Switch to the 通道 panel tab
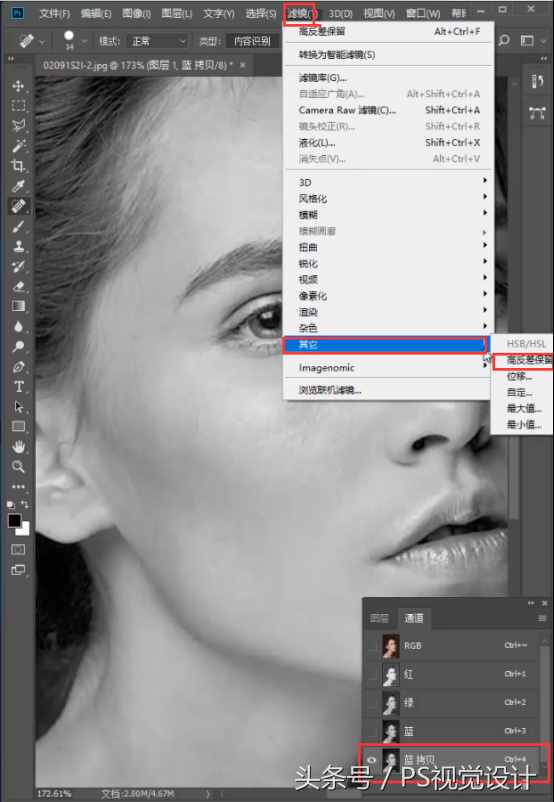The height and width of the screenshot is (802, 554). (x=414, y=618)
